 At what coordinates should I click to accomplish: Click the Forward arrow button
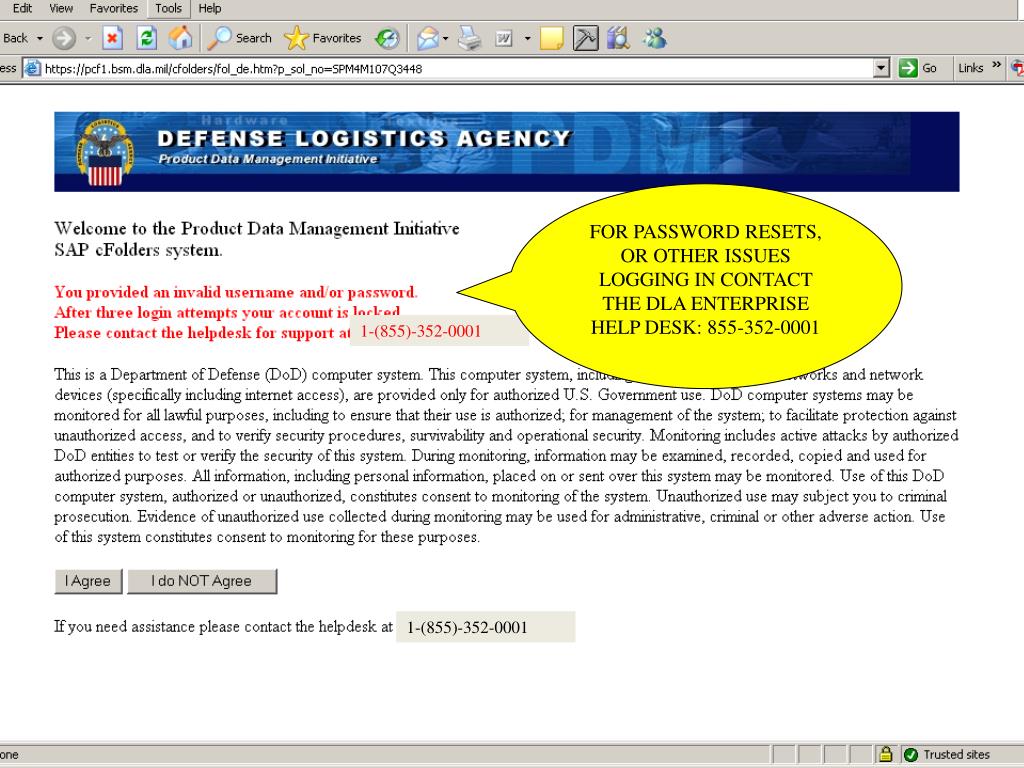pos(64,39)
